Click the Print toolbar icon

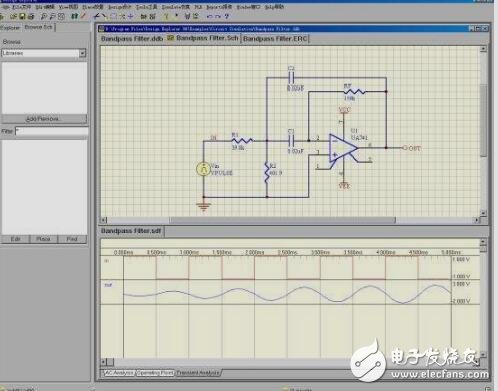31,16
